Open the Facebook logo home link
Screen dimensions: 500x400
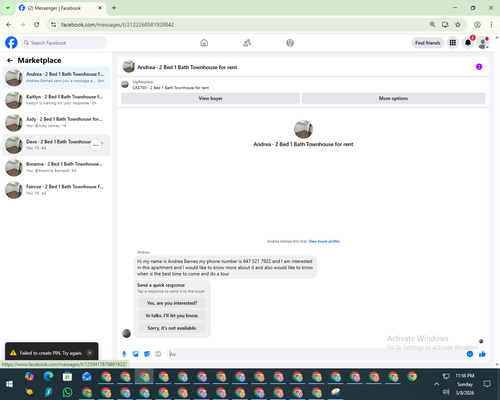(x=11, y=43)
